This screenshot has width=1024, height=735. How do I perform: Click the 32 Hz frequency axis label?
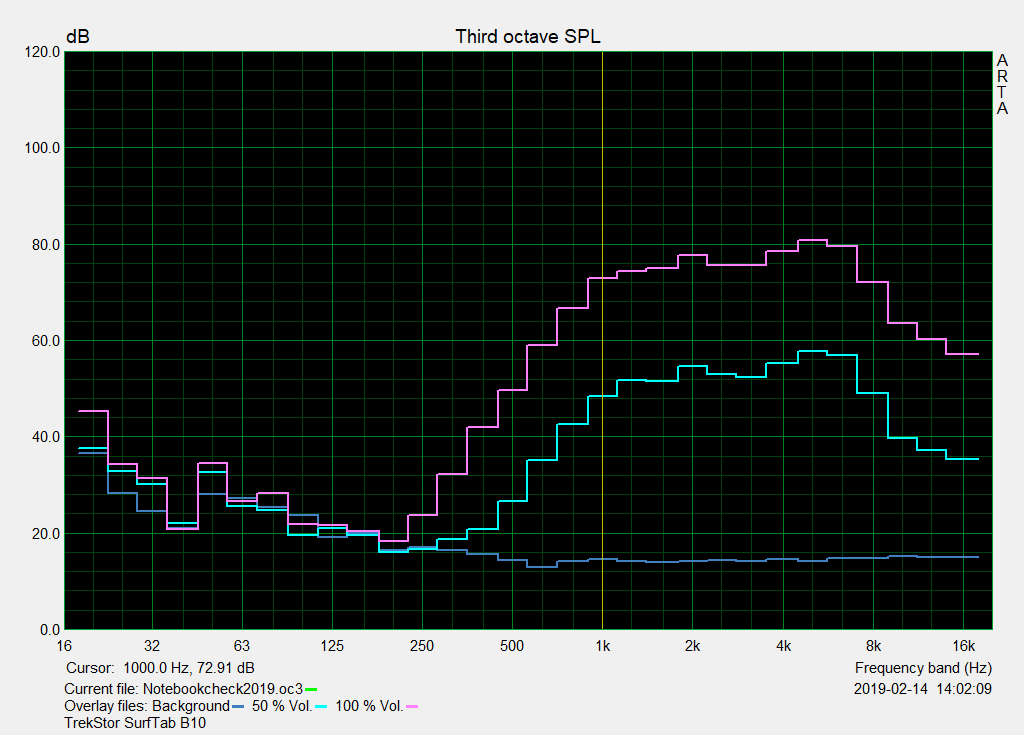[152, 646]
